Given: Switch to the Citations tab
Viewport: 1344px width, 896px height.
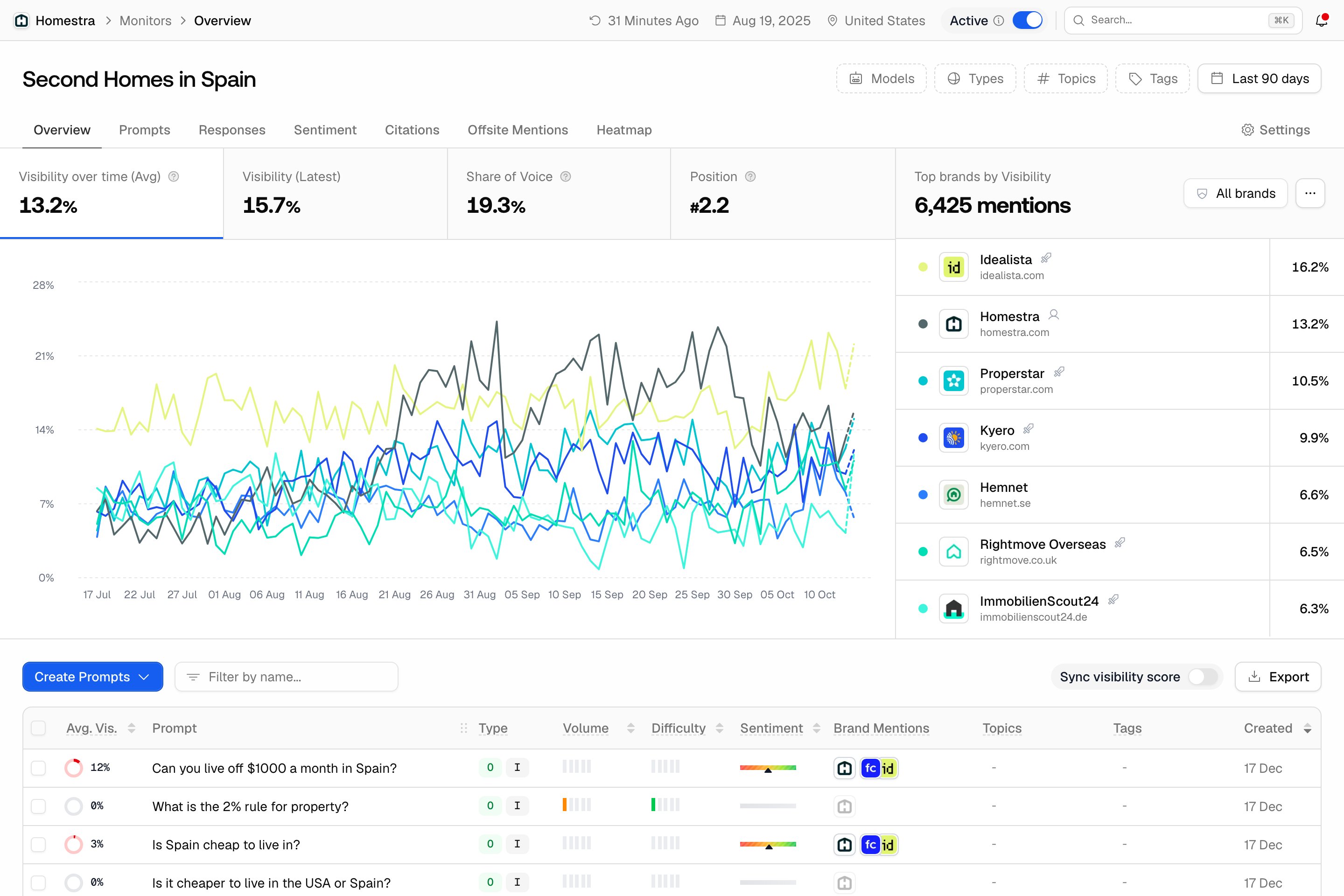Looking at the screenshot, I should [x=412, y=130].
